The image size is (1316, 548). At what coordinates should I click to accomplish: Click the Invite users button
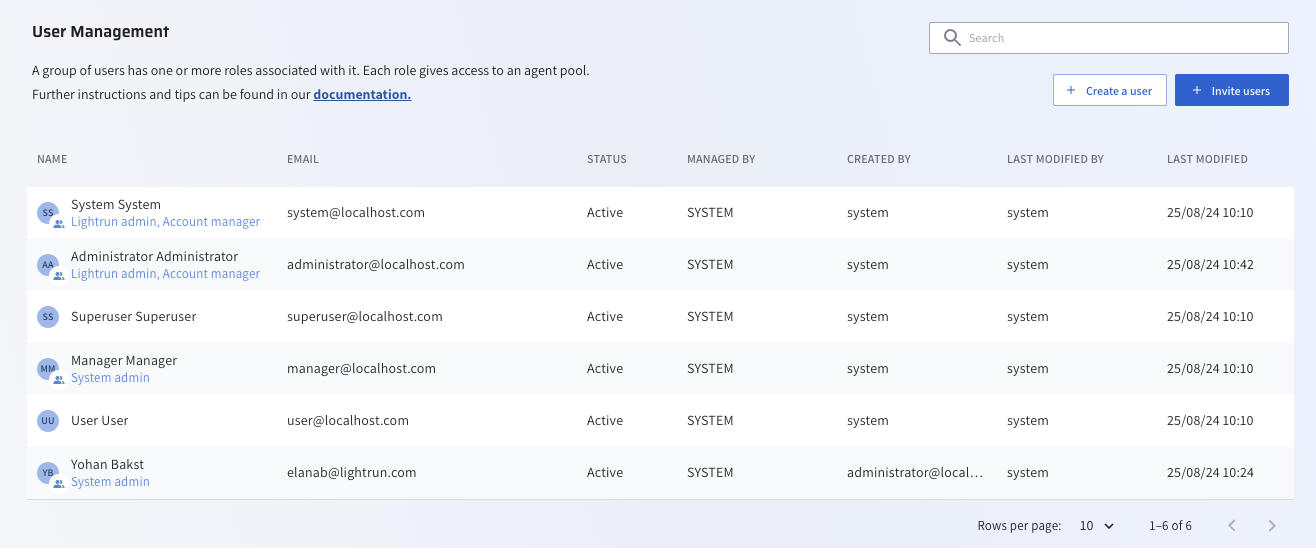[x=1231, y=90]
